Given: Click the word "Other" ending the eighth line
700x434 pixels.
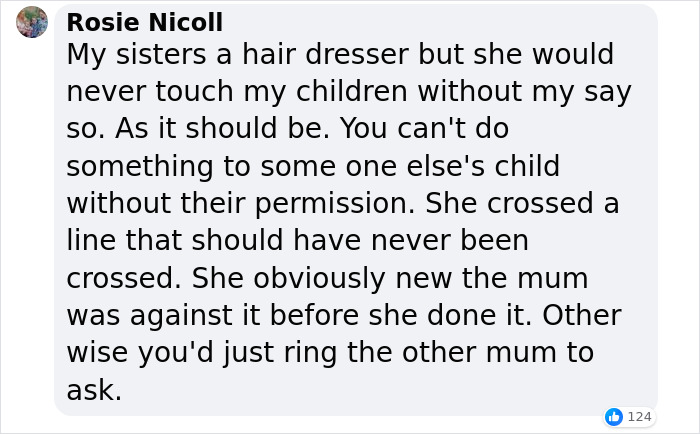Looking at the screenshot, I should pyautogui.click(x=584, y=314).
